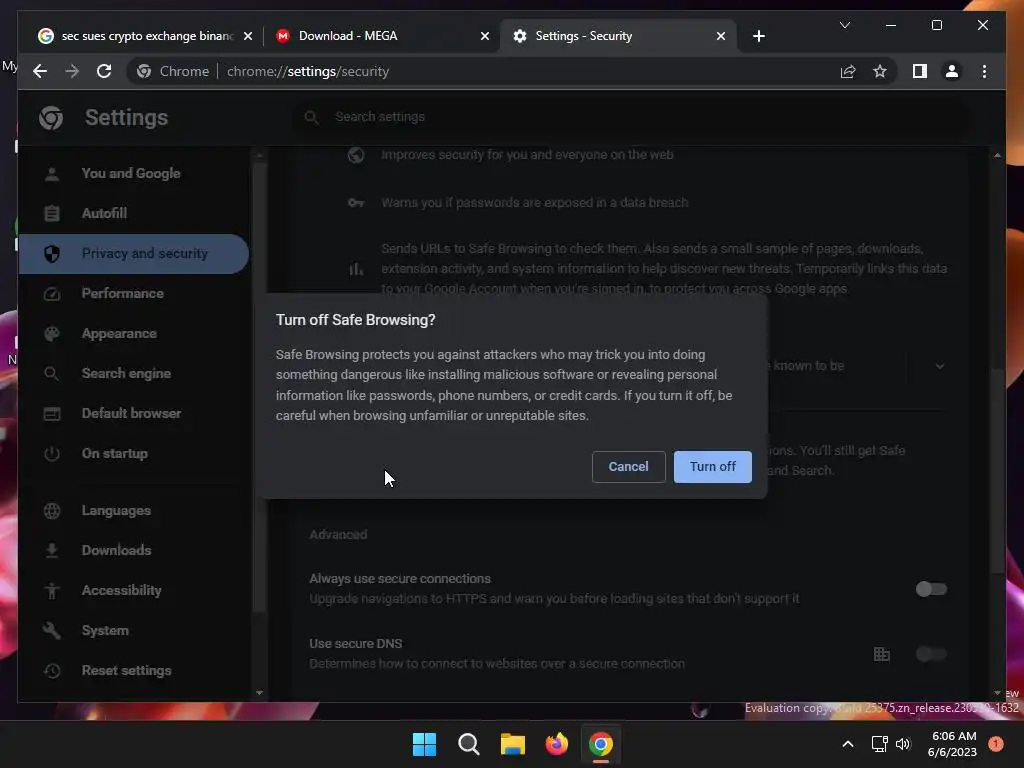This screenshot has height=768, width=1024.
Task: Open Accessibility settings section
Action: click(133, 590)
